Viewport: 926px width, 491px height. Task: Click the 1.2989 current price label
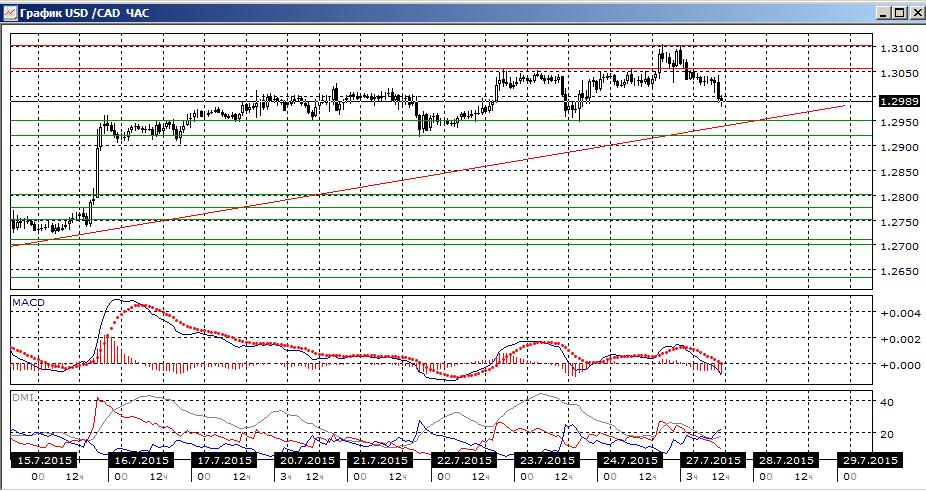pyautogui.click(x=898, y=102)
